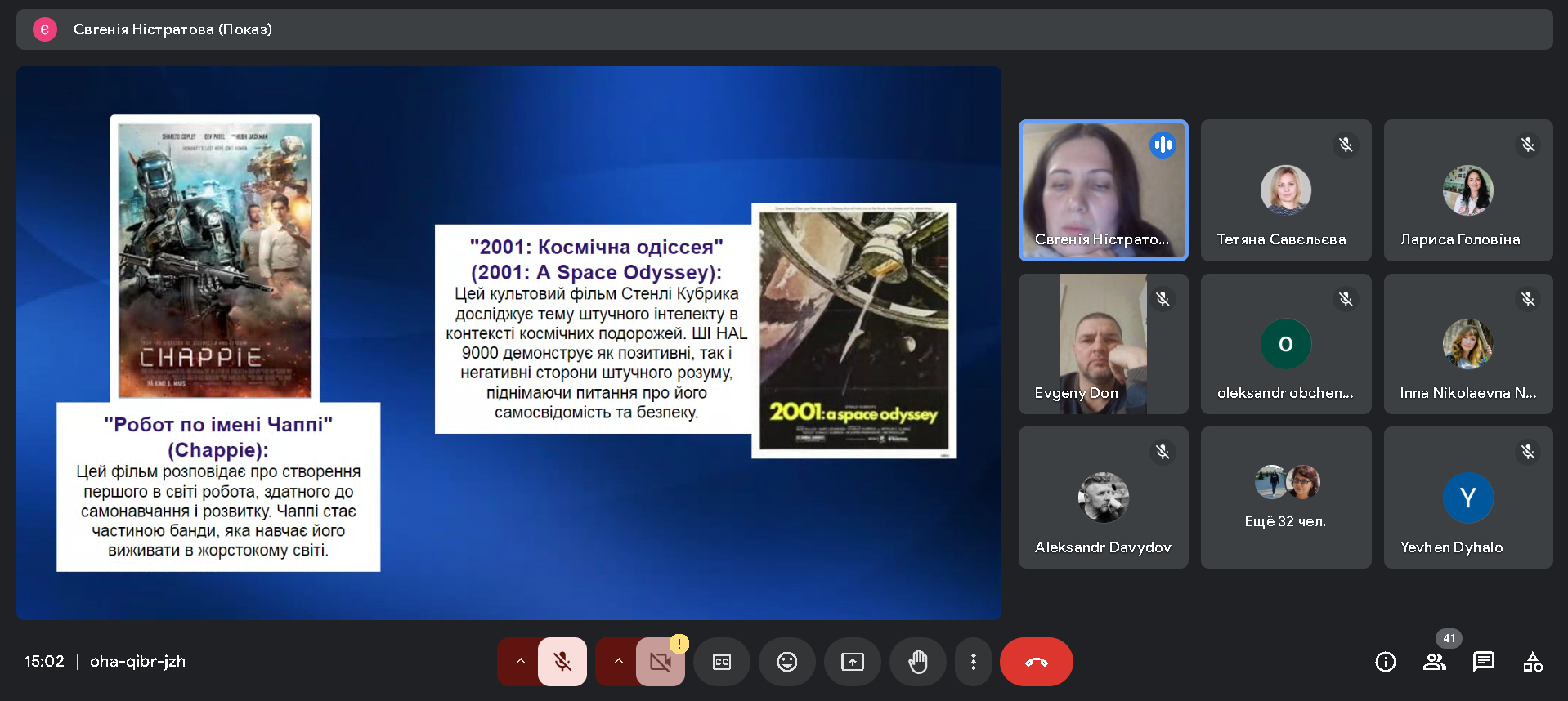Show the participants list panel
This screenshot has width=1568, height=701.
[1435, 662]
